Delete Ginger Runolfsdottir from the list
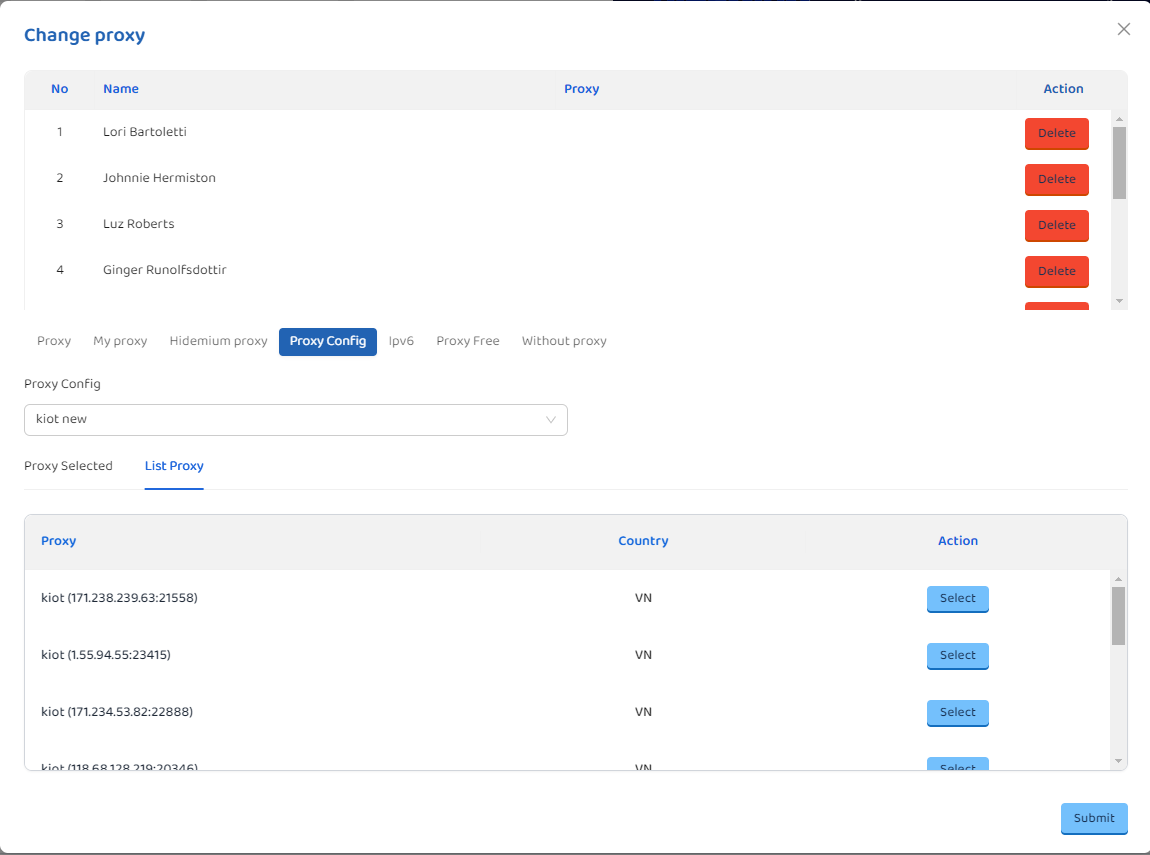 [1056, 271]
